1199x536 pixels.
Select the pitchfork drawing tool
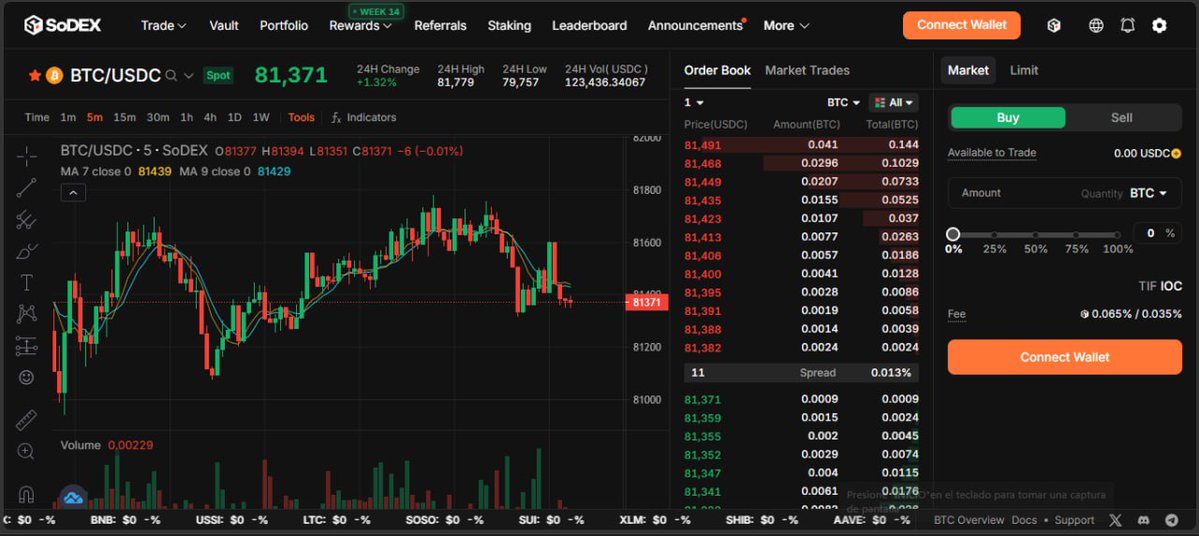click(27, 219)
